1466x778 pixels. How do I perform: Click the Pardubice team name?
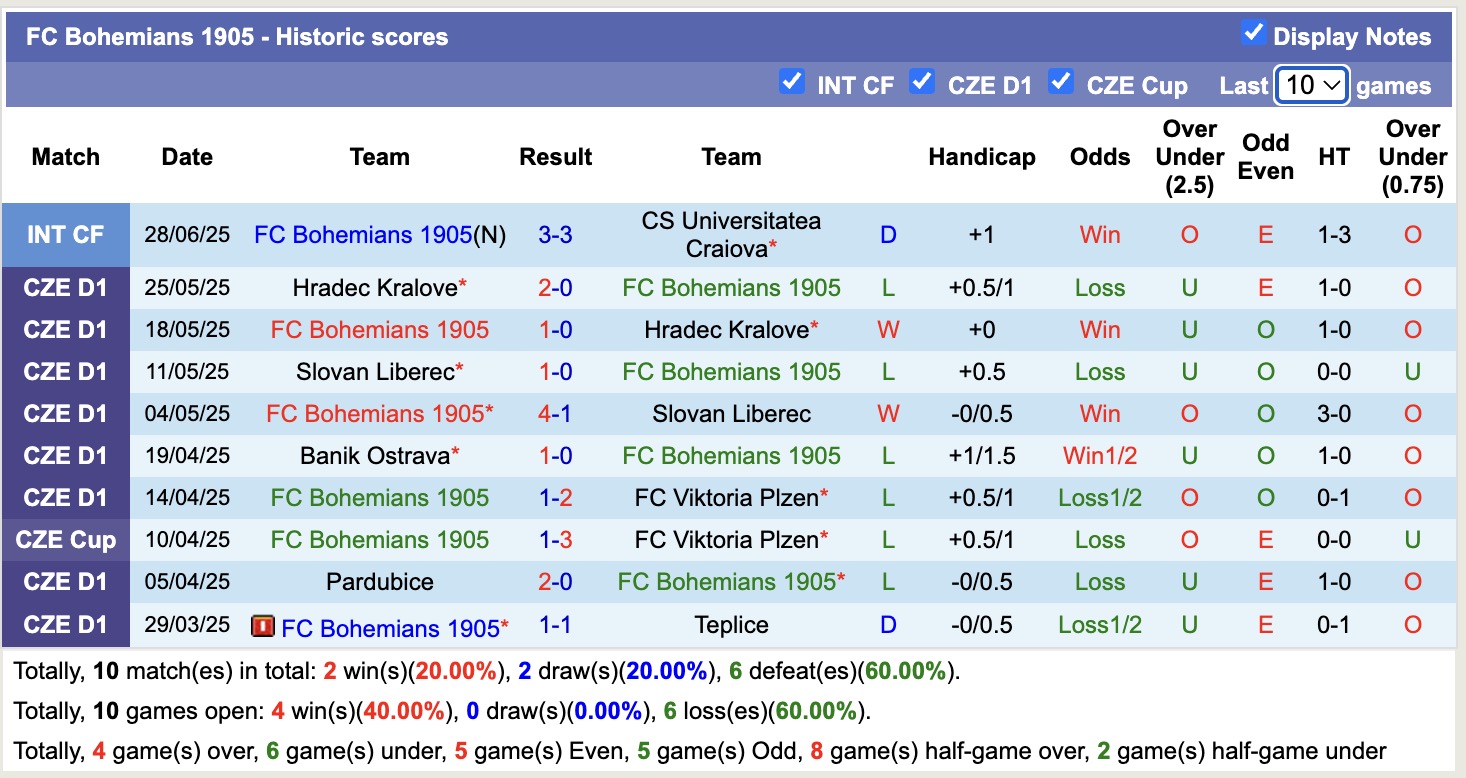point(380,581)
